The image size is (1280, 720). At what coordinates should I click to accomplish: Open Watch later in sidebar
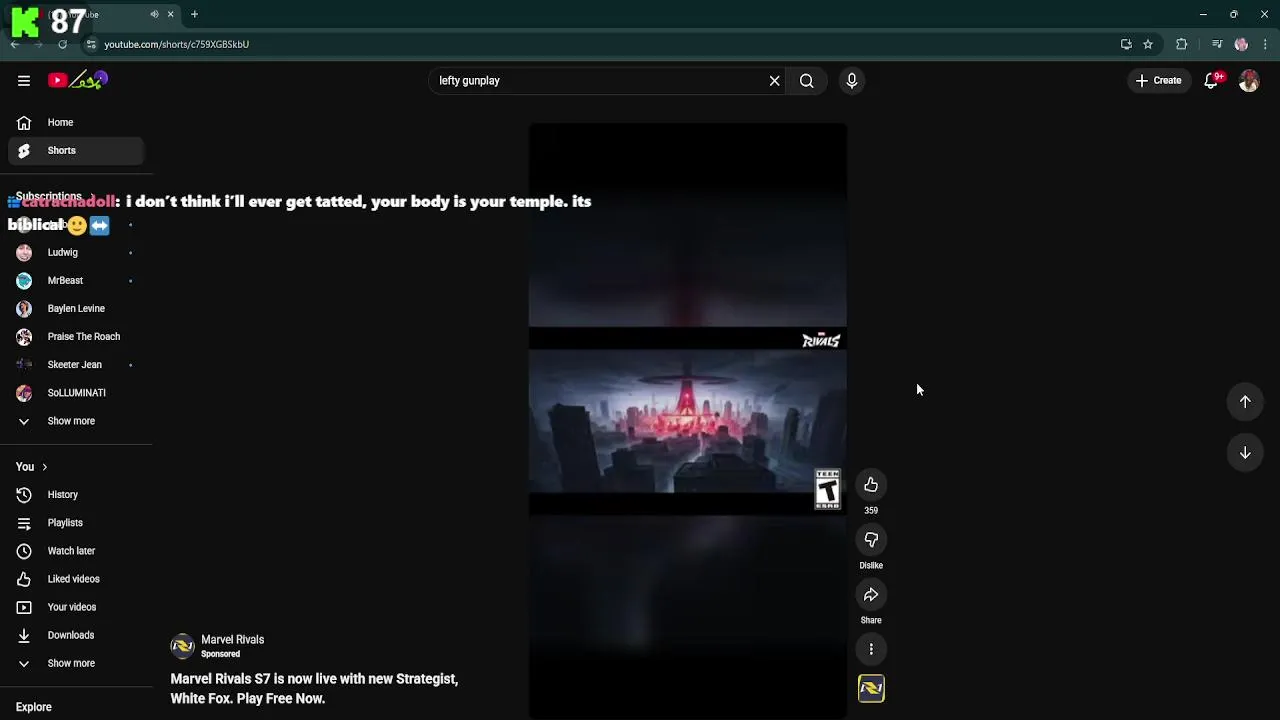pyautogui.click(x=76, y=551)
